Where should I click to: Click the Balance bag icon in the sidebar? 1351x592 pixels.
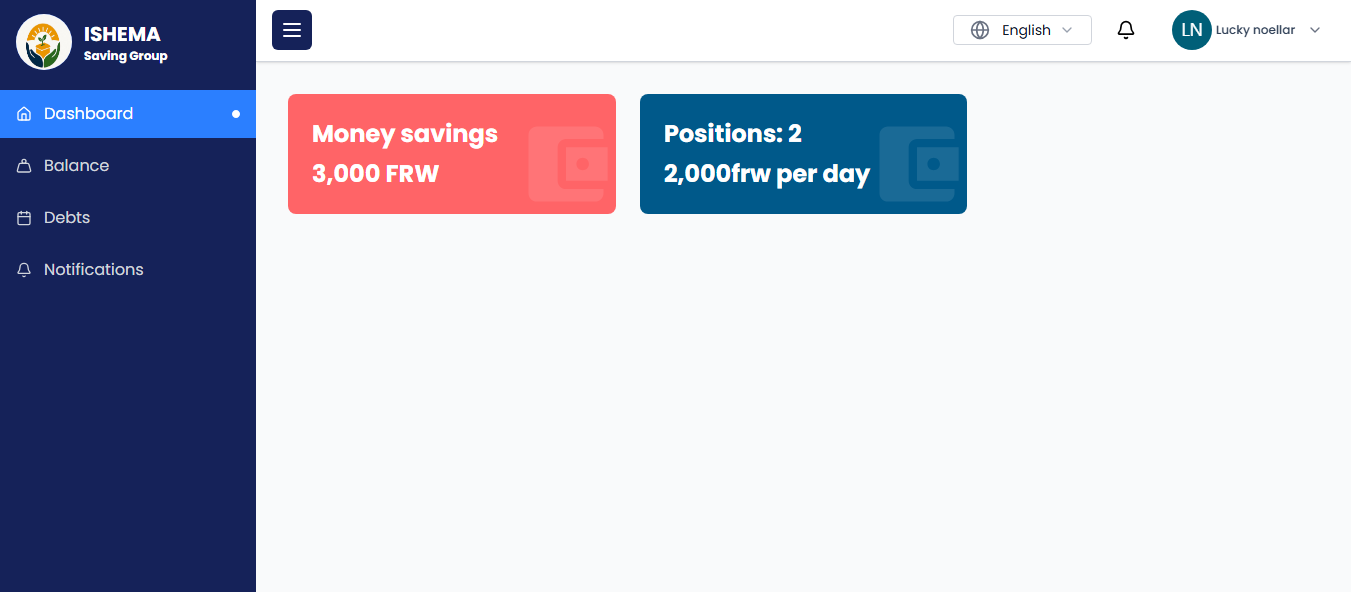pyautogui.click(x=24, y=166)
